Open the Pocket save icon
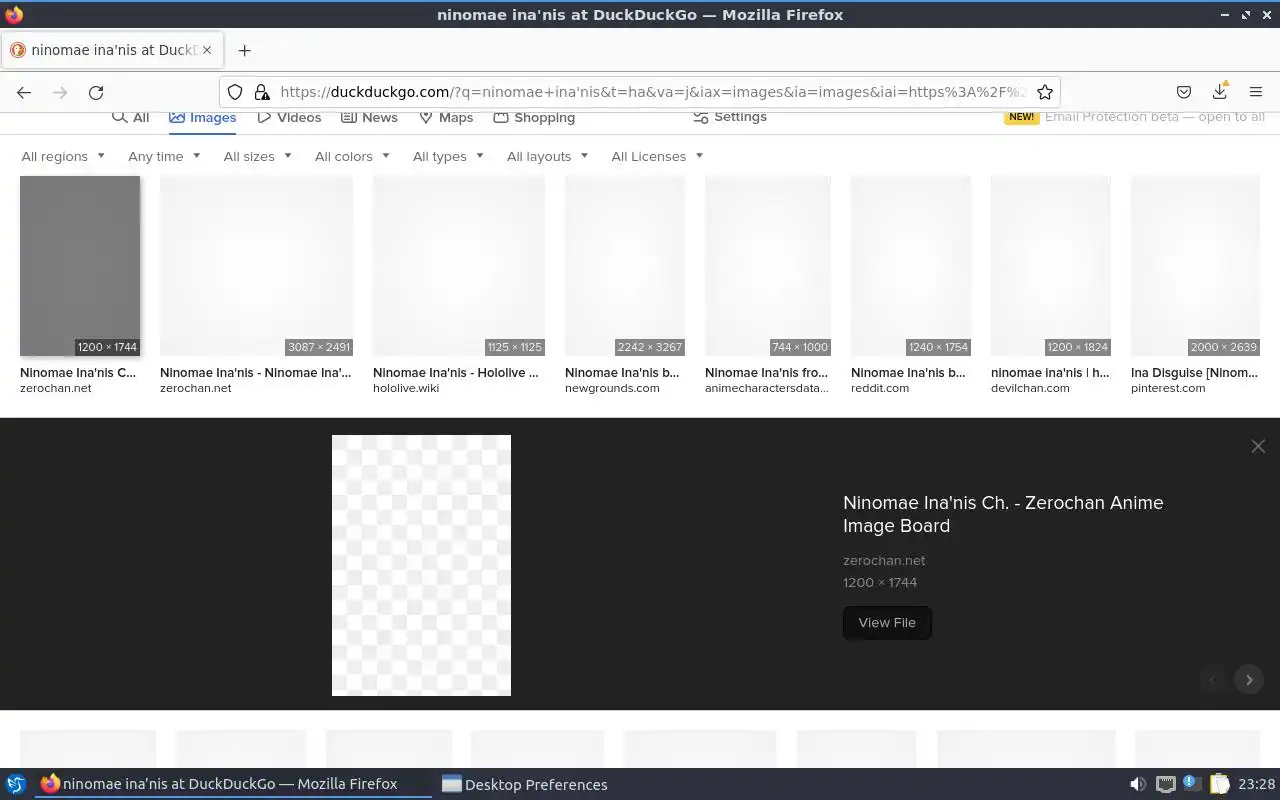The height and width of the screenshot is (800, 1280). pos(1184,92)
